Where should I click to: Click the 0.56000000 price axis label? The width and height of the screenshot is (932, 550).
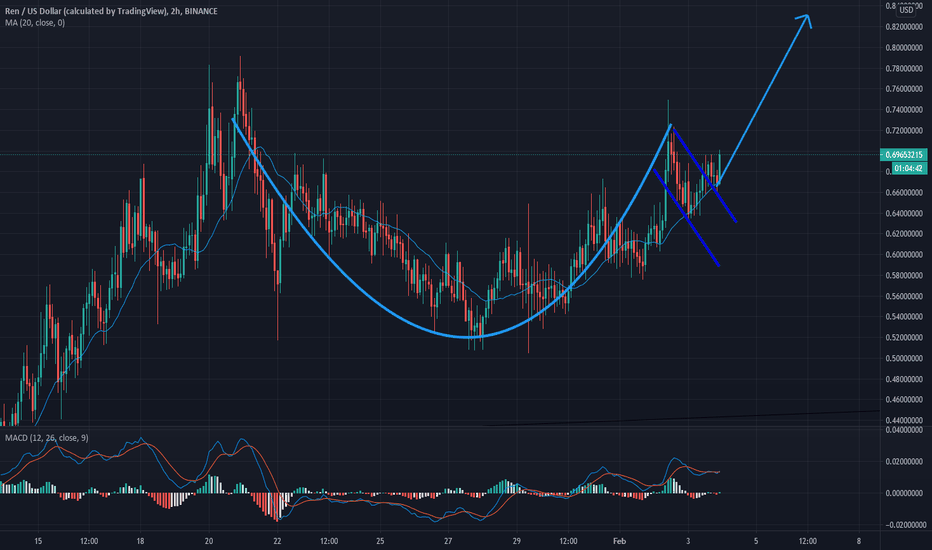pyautogui.click(x=904, y=296)
